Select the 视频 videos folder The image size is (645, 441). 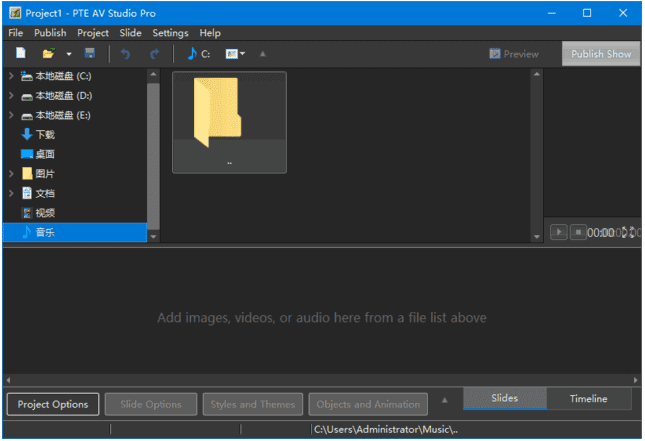tap(38, 213)
